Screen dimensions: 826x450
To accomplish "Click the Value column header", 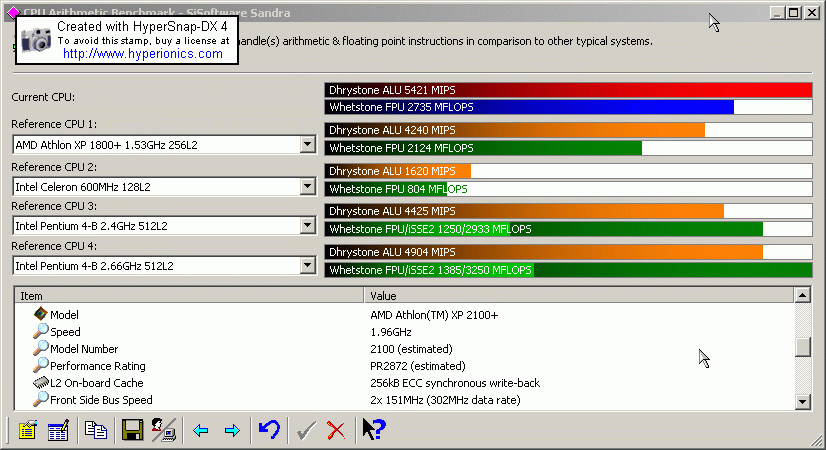I will (578, 296).
